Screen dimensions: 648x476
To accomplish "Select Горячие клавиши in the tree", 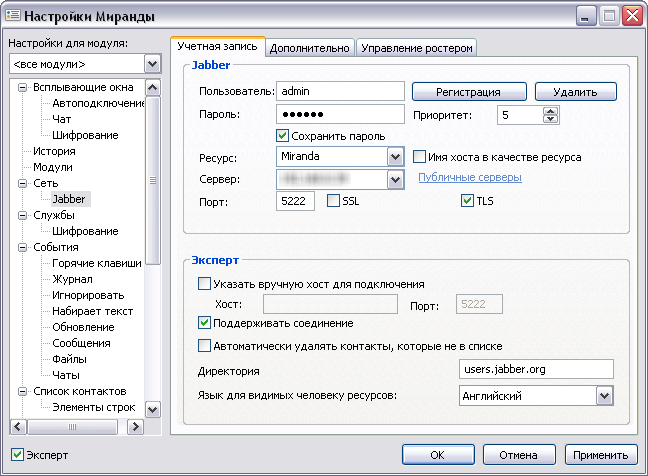I will pos(97,263).
